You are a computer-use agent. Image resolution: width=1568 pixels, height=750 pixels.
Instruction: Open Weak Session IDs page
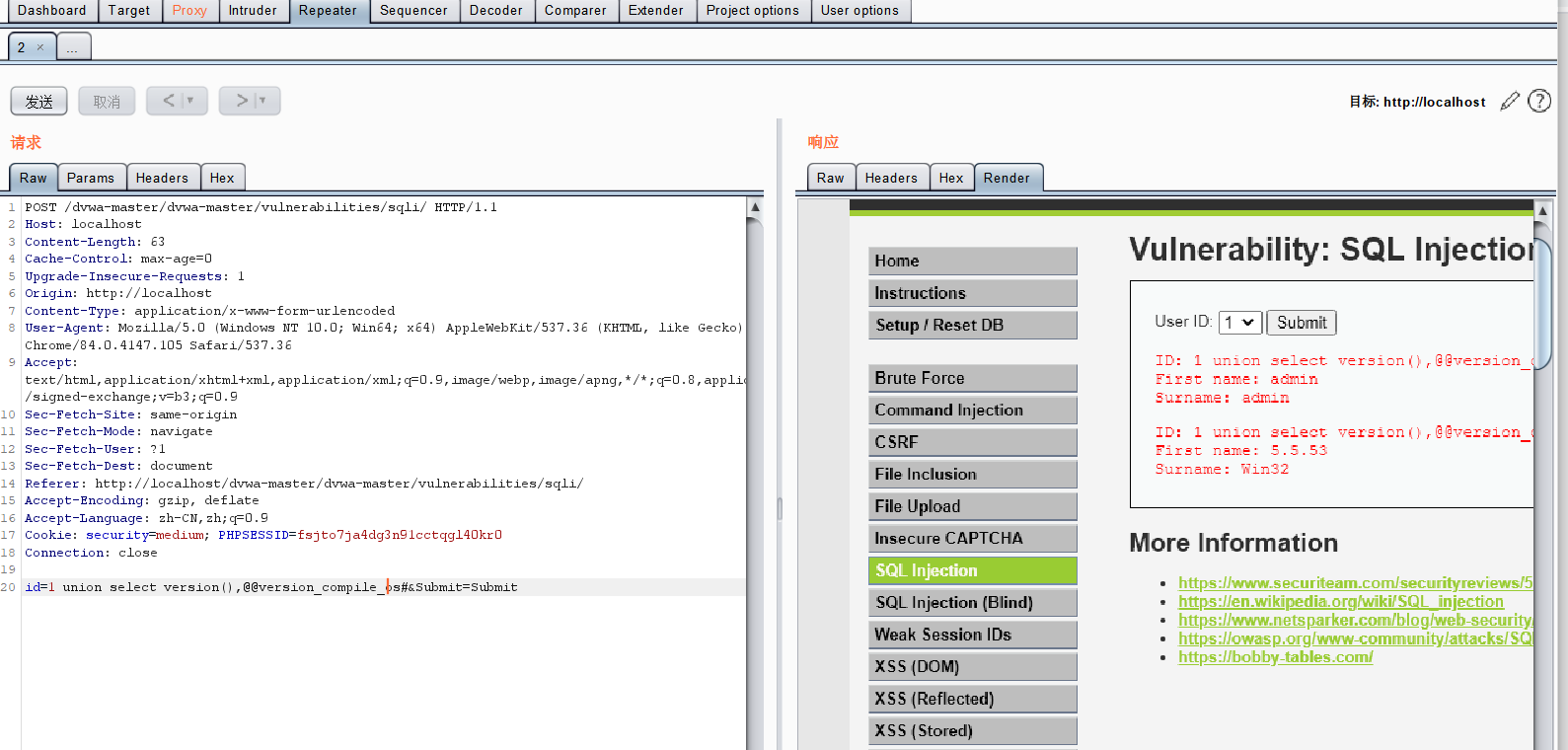coord(973,635)
